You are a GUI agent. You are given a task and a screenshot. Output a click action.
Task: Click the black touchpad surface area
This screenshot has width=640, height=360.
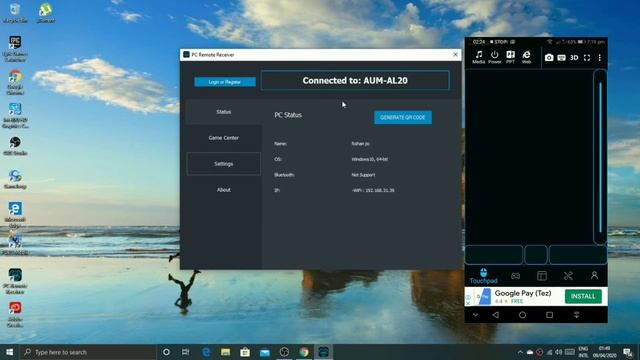pyautogui.click(x=529, y=157)
